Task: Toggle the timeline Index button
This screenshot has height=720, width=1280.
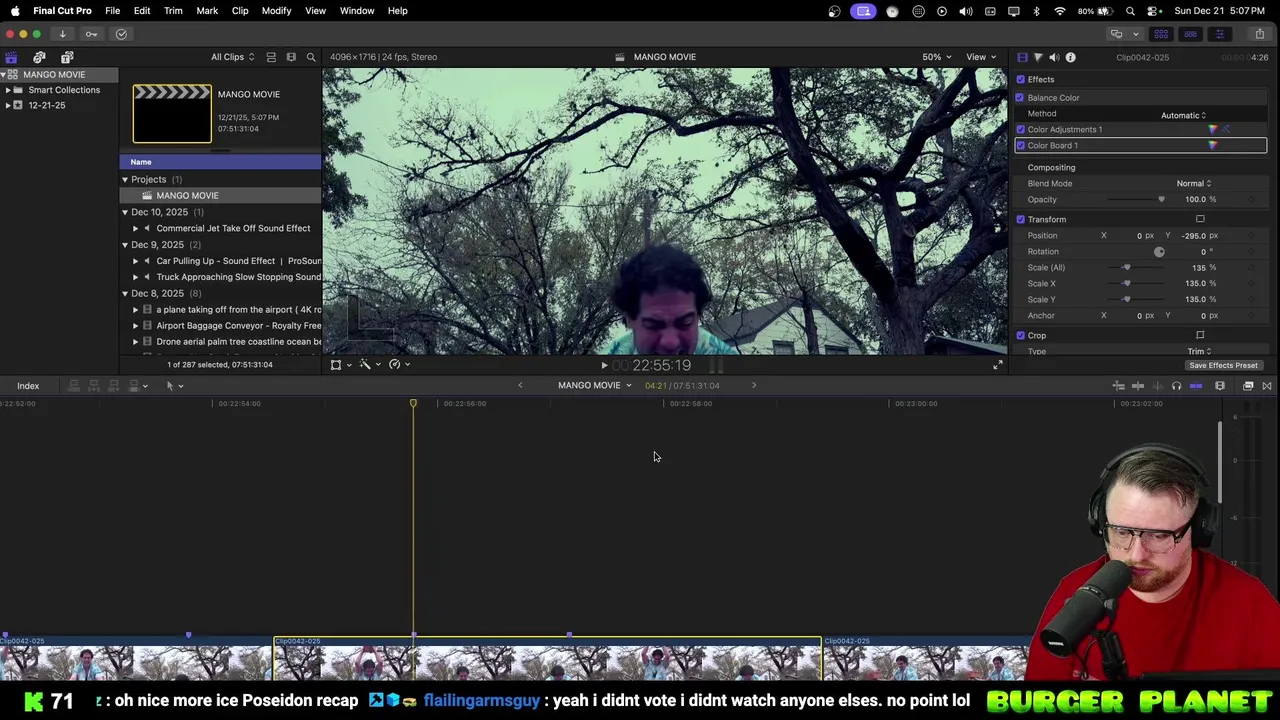Action: [x=28, y=386]
